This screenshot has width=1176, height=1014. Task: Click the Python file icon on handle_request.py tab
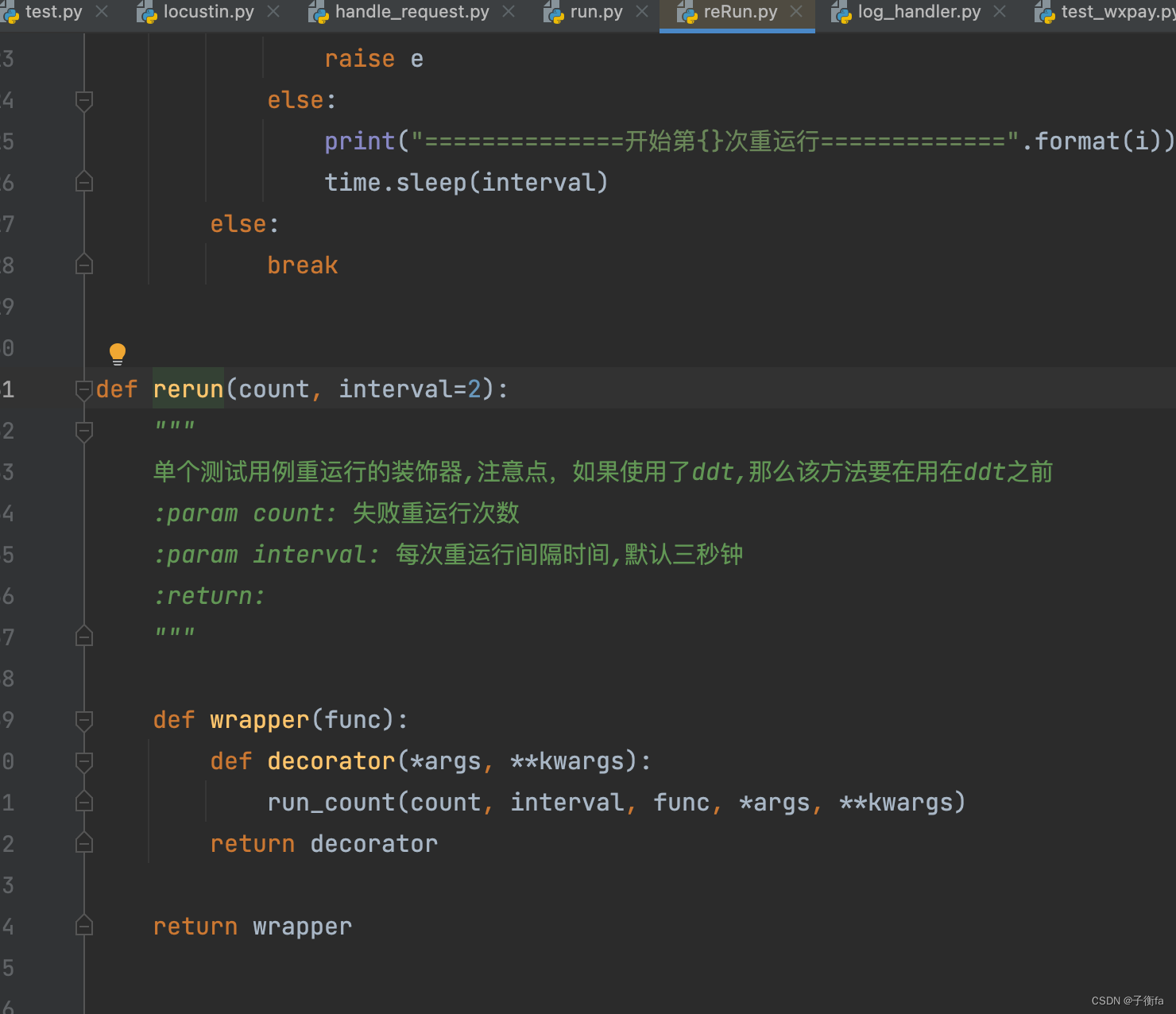[319, 12]
